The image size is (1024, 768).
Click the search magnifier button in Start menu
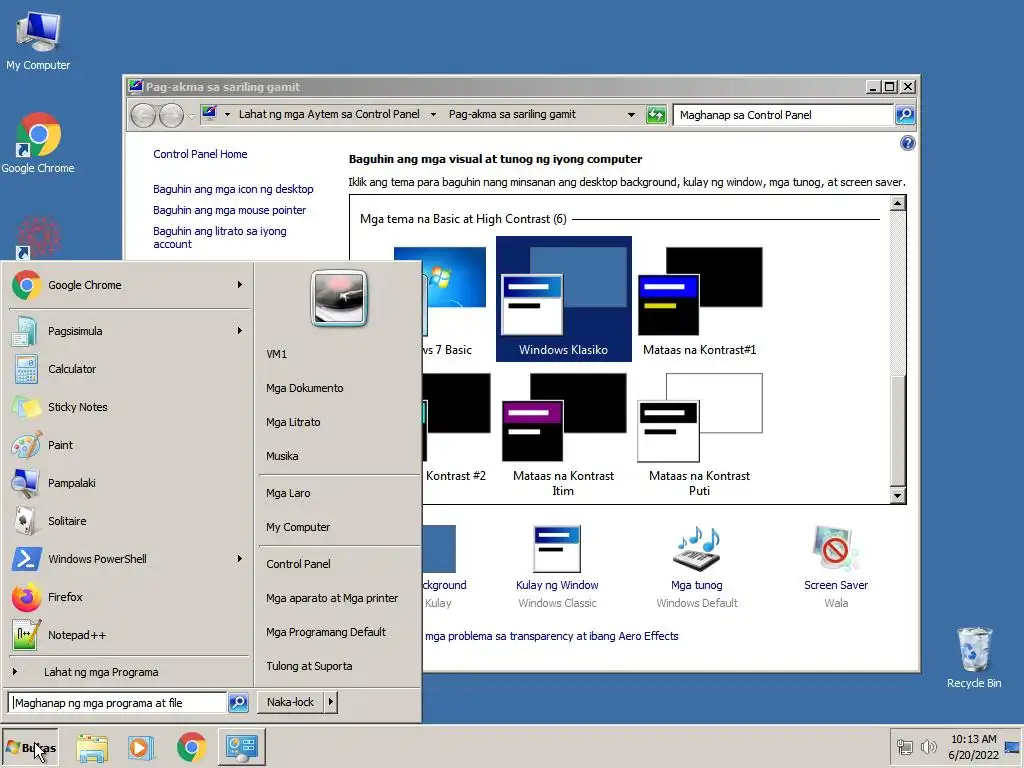238,703
